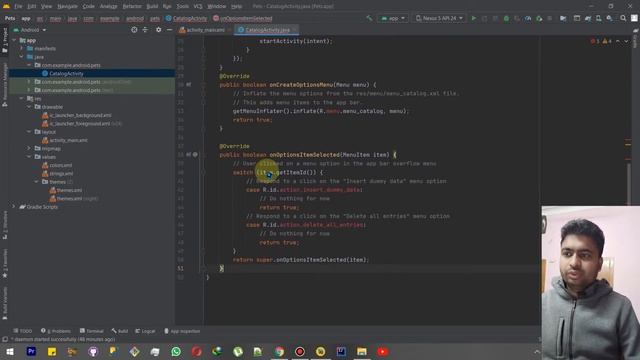The height and width of the screenshot is (360, 640).
Task: Collapse the java folder
Action: [x=22, y=57]
